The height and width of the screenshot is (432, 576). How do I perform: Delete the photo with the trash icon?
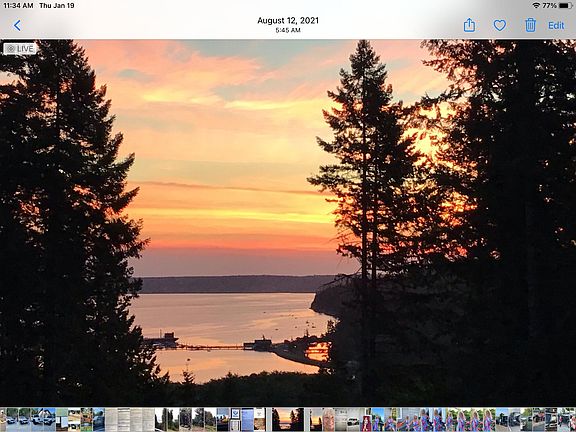pos(530,25)
